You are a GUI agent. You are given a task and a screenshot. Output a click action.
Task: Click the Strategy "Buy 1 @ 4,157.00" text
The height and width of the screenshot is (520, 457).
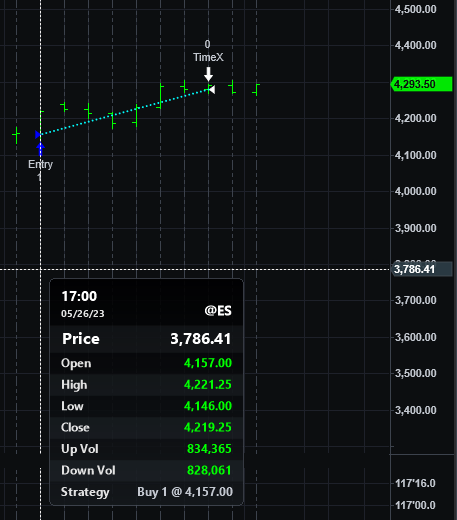pos(185,492)
